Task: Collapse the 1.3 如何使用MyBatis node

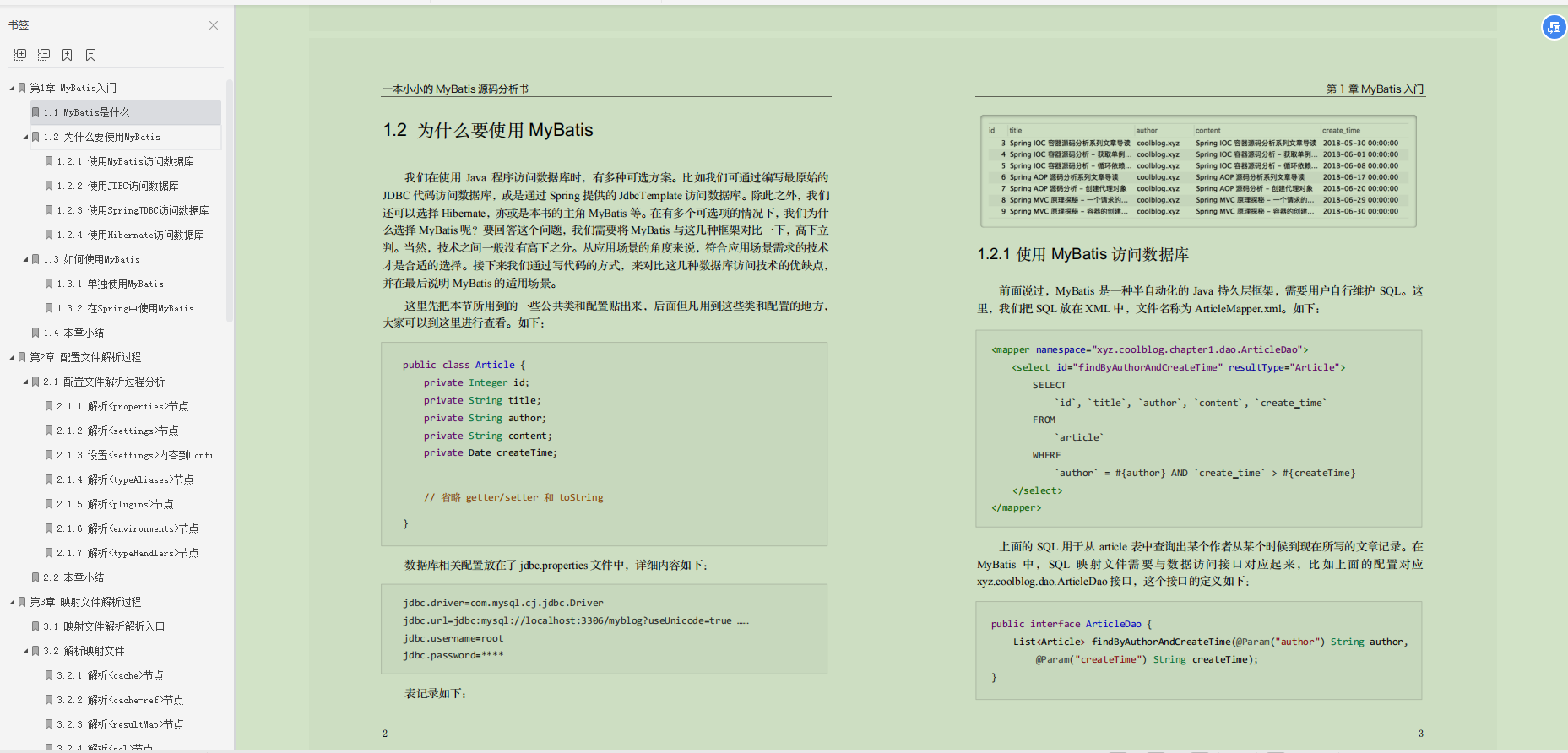Action: 25,259
